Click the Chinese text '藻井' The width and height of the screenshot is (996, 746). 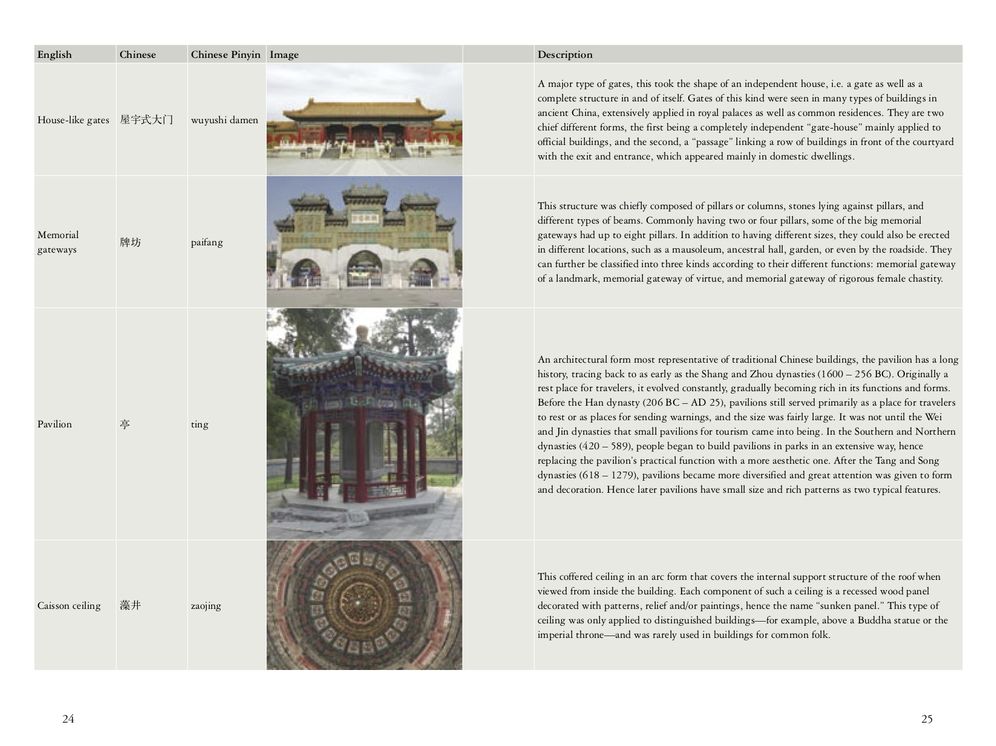pyautogui.click(x=130, y=606)
